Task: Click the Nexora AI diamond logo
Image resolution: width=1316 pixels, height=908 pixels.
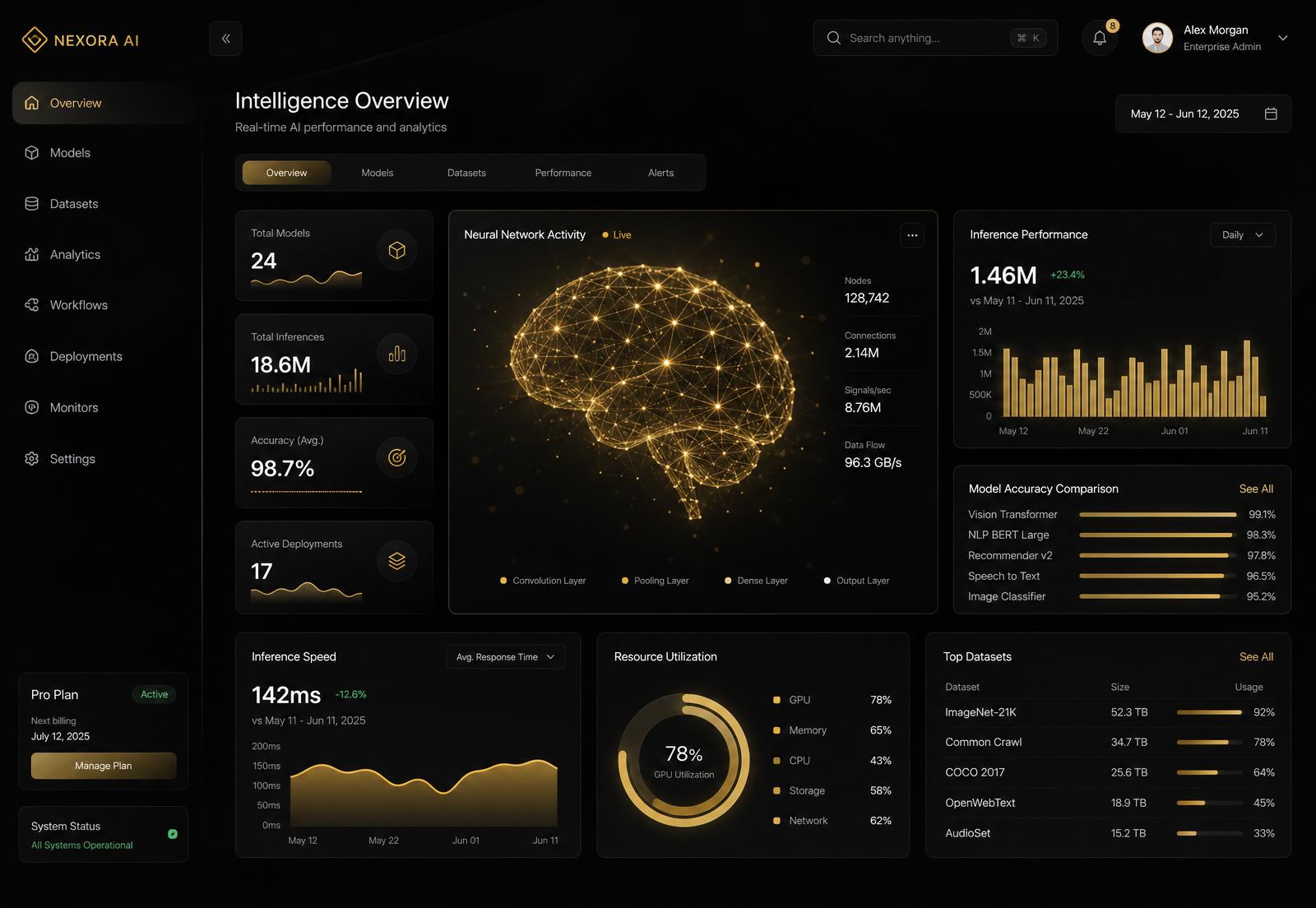Action: click(x=35, y=39)
